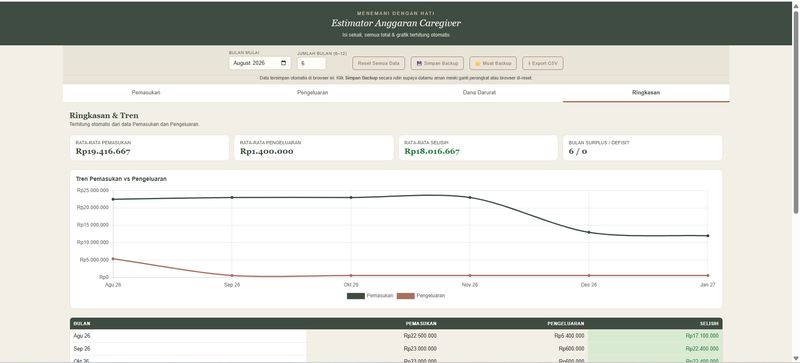The image size is (800, 363).
Task: Click the Ringkasan & Tren heading
Action: (x=104, y=116)
